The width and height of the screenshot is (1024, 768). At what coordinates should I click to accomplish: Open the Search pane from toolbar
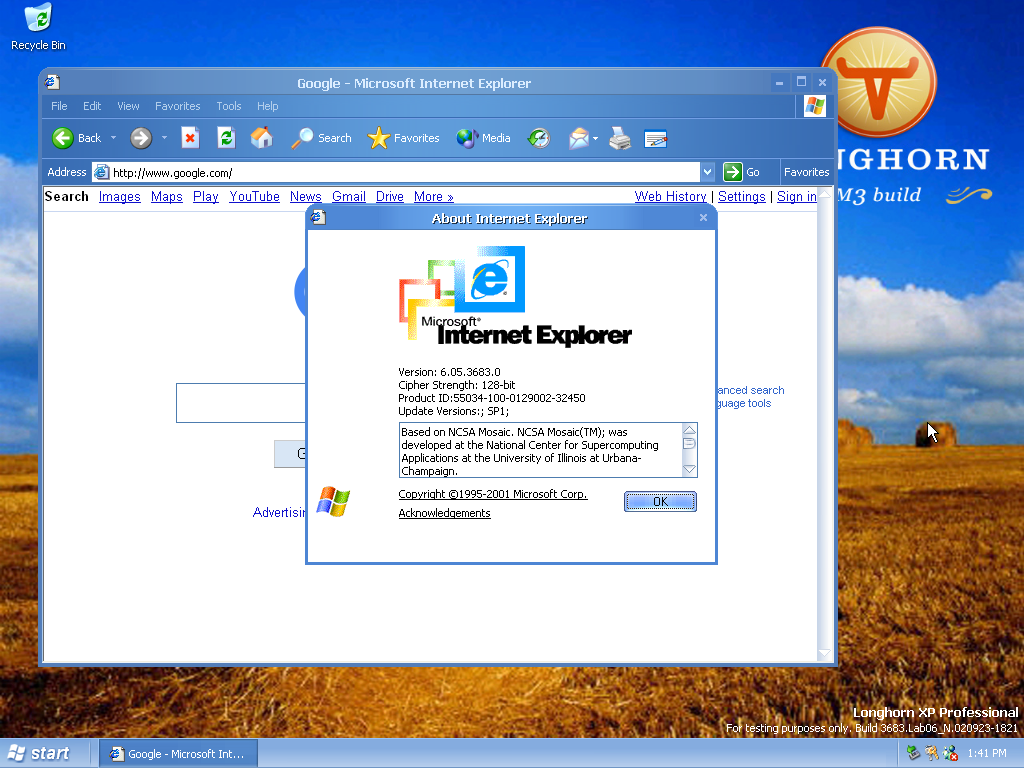[x=321, y=138]
